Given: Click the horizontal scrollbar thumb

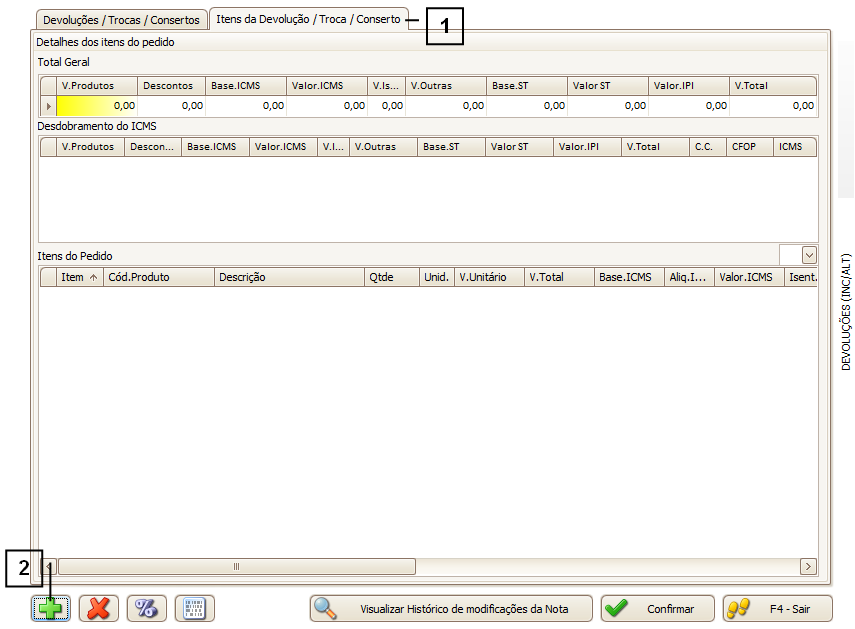Looking at the screenshot, I should pos(236,567).
